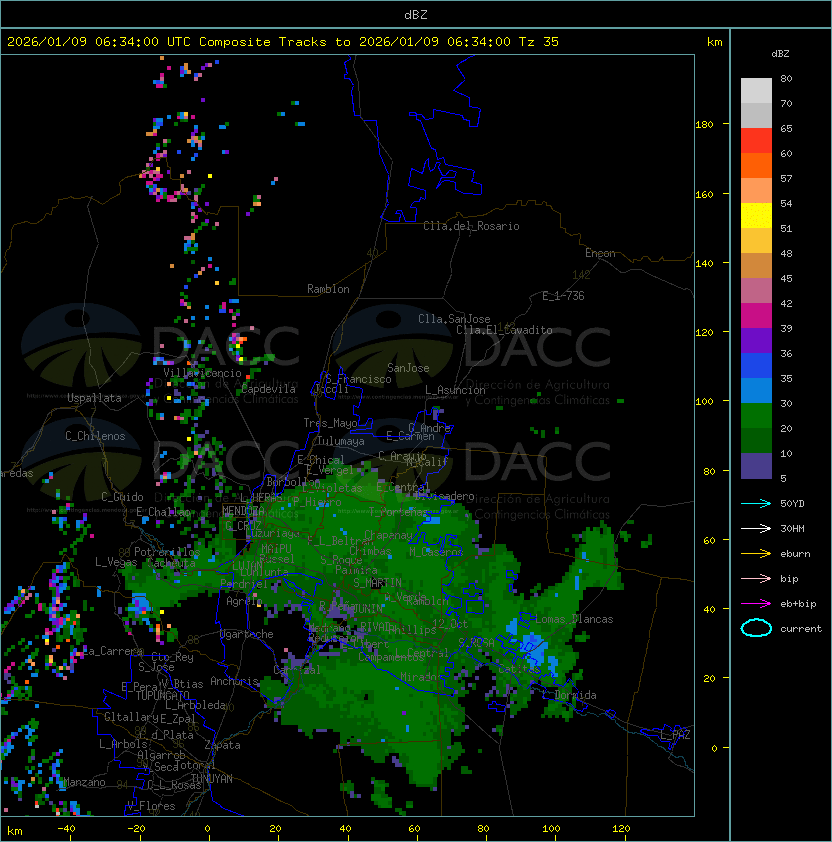Click the 120 km tick on horizontal axis
Image resolution: width=832 pixels, height=842 pixels.
621,829
